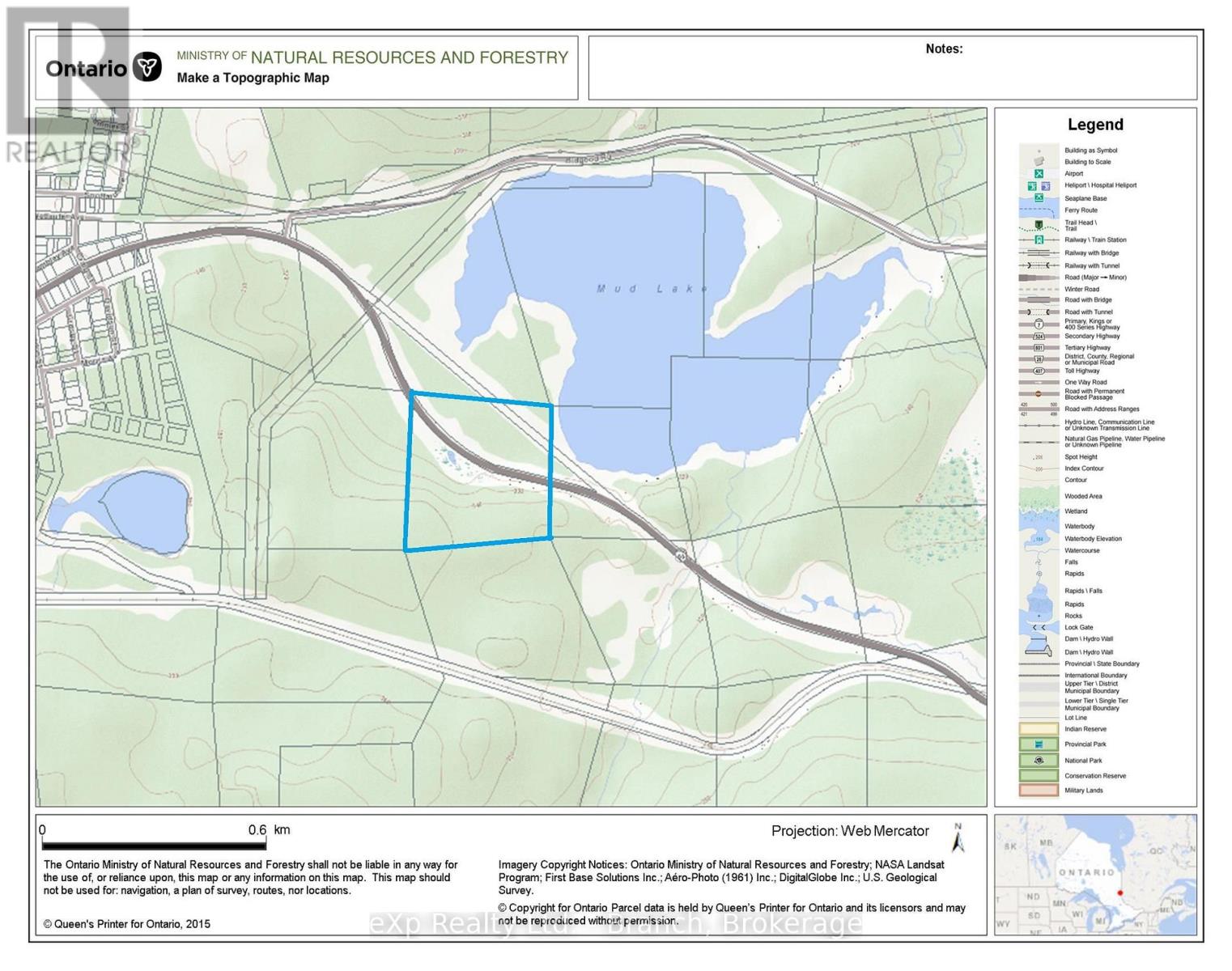Click the Make a Topographic Map title
1232x971 pixels.
tap(253, 78)
